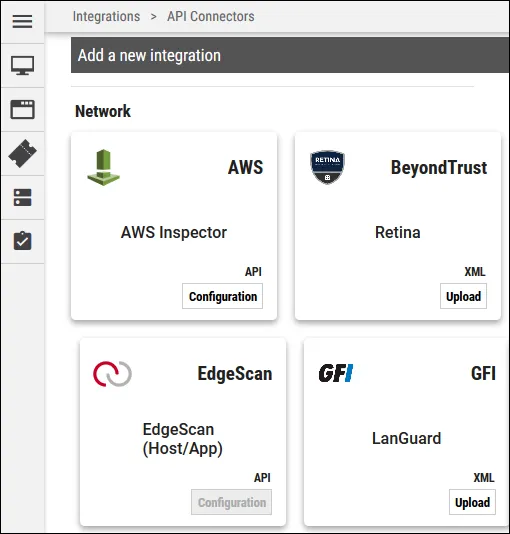This screenshot has height=534, width=510.
Task: Select the monitor icon in sidebar
Action: pos(22,65)
